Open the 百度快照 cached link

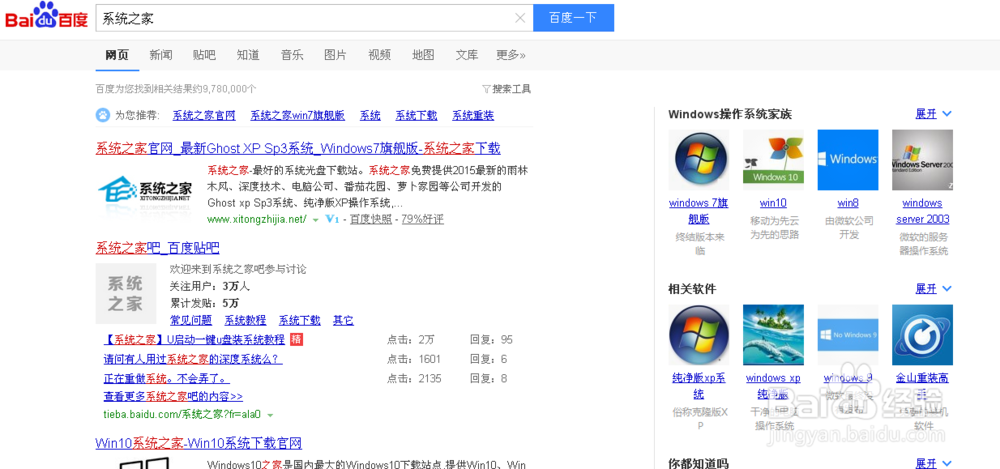tap(370, 220)
